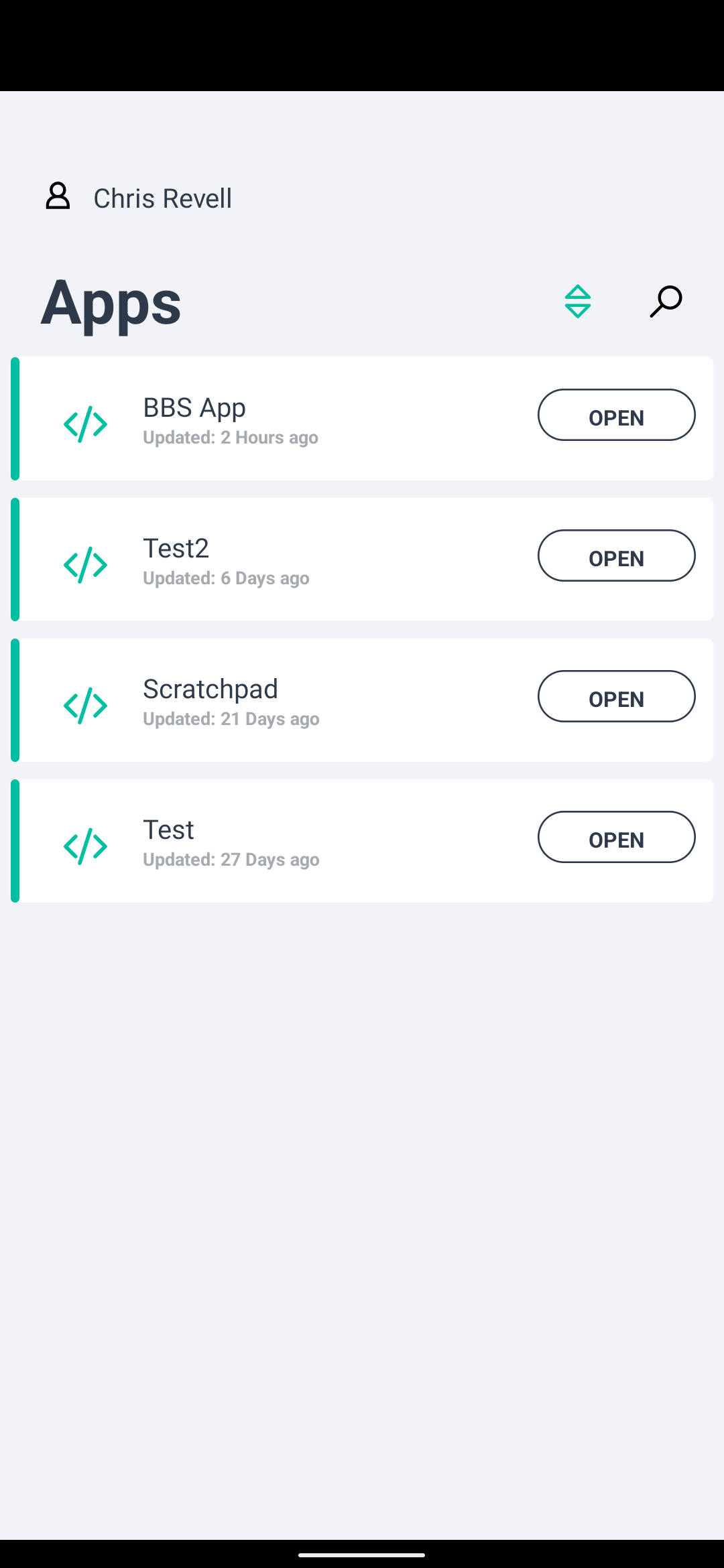Viewport: 724px width, 1568px height.
Task: Click the BBS App code icon
Action: (x=86, y=424)
